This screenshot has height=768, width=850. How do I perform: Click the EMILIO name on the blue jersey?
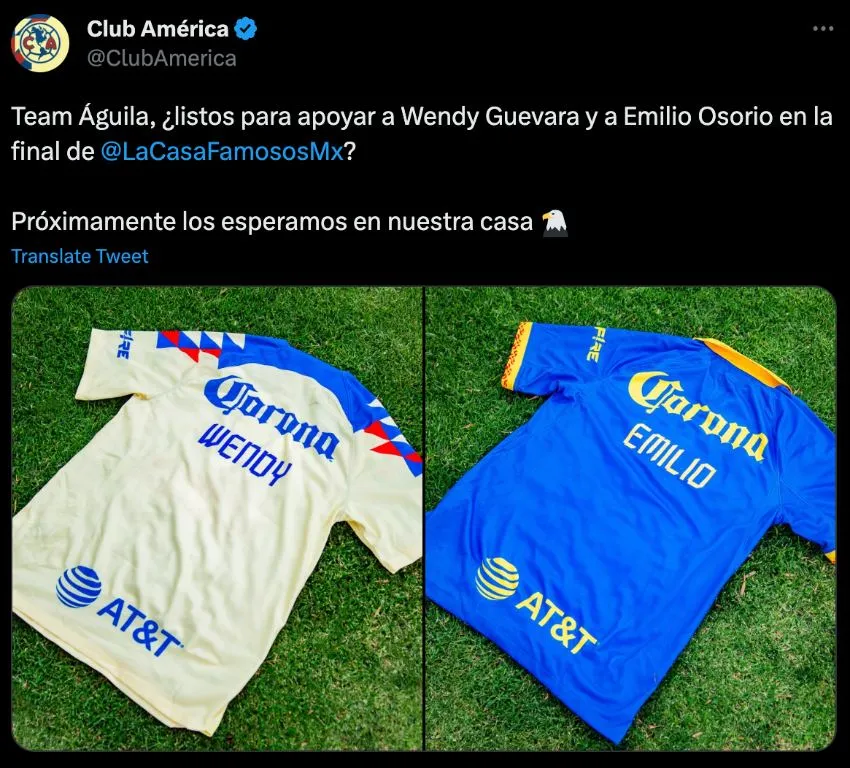(x=669, y=456)
